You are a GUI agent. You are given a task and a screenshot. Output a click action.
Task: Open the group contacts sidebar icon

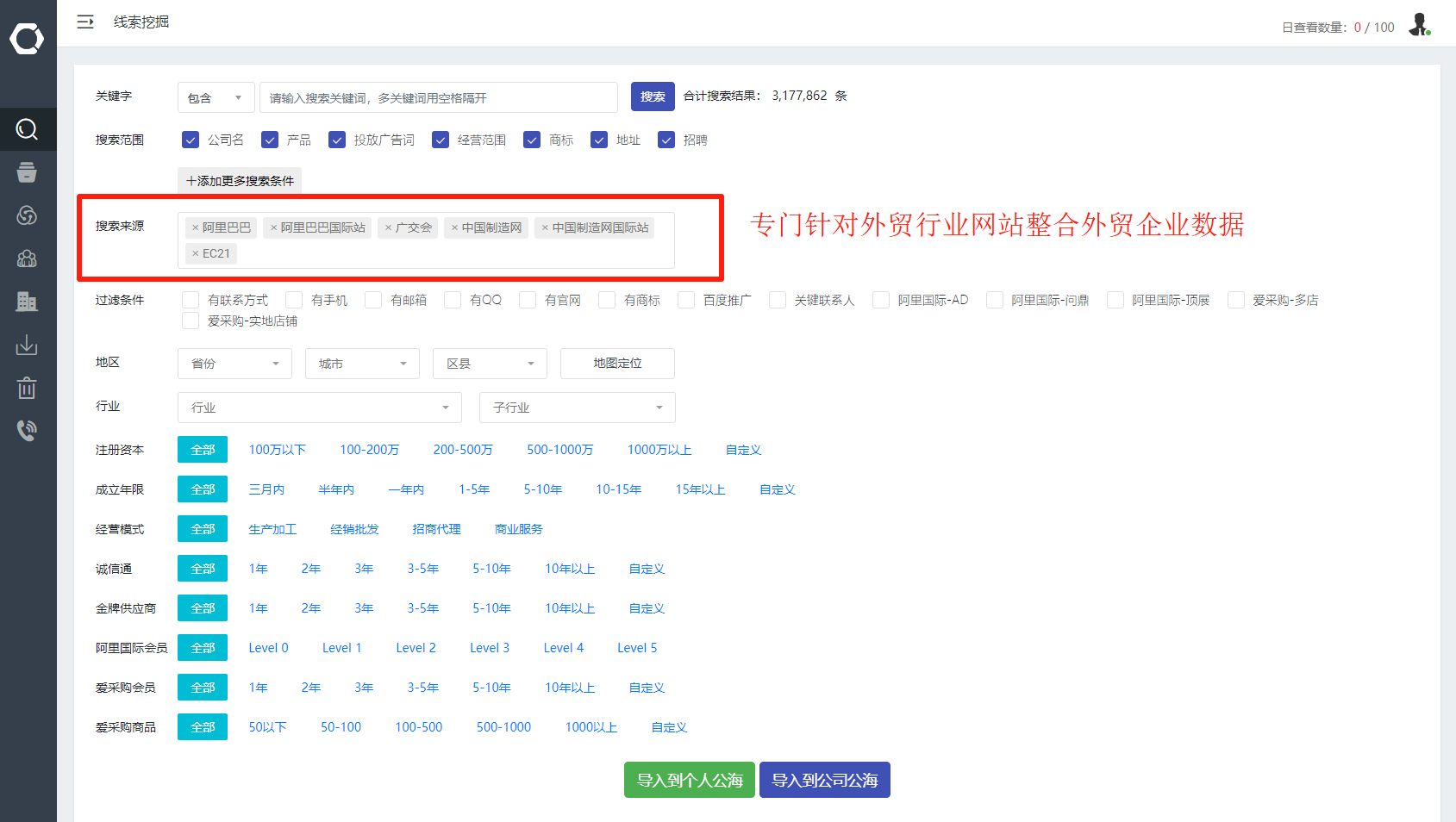click(x=27, y=258)
